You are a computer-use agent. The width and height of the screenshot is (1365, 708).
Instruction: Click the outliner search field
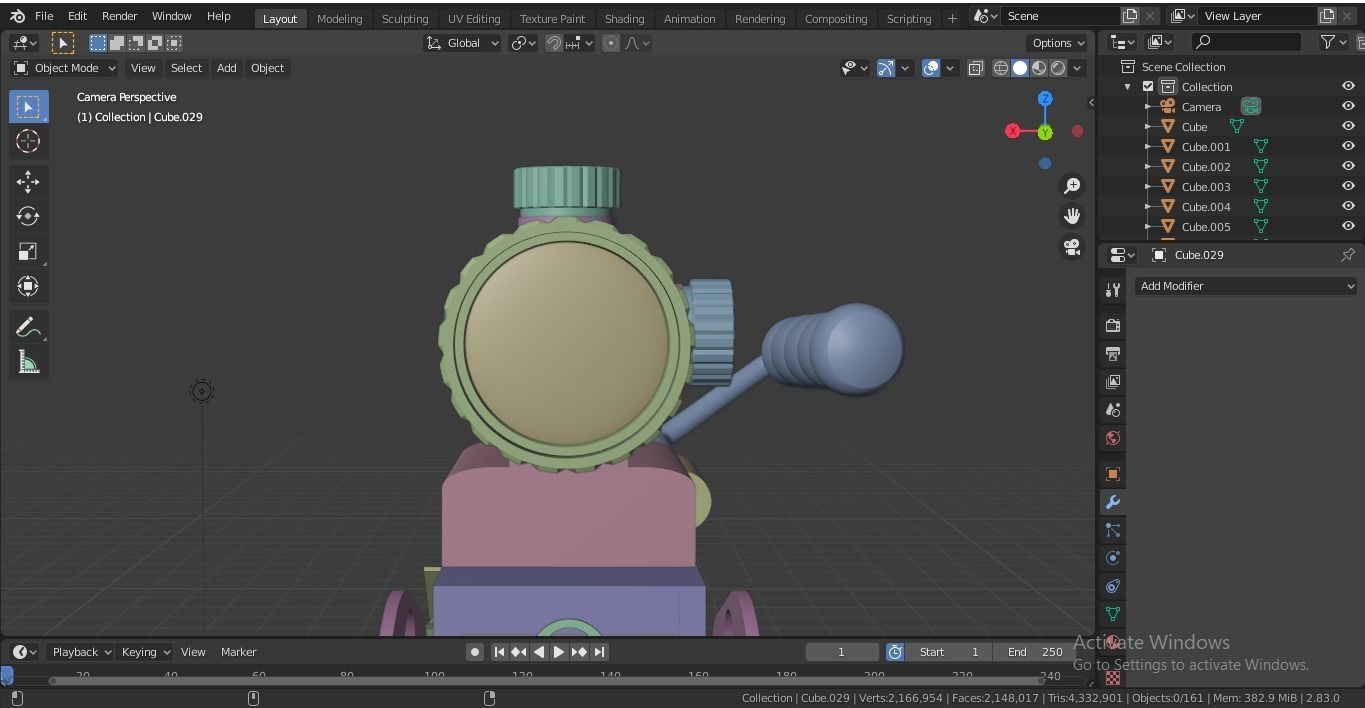tap(1247, 42)
